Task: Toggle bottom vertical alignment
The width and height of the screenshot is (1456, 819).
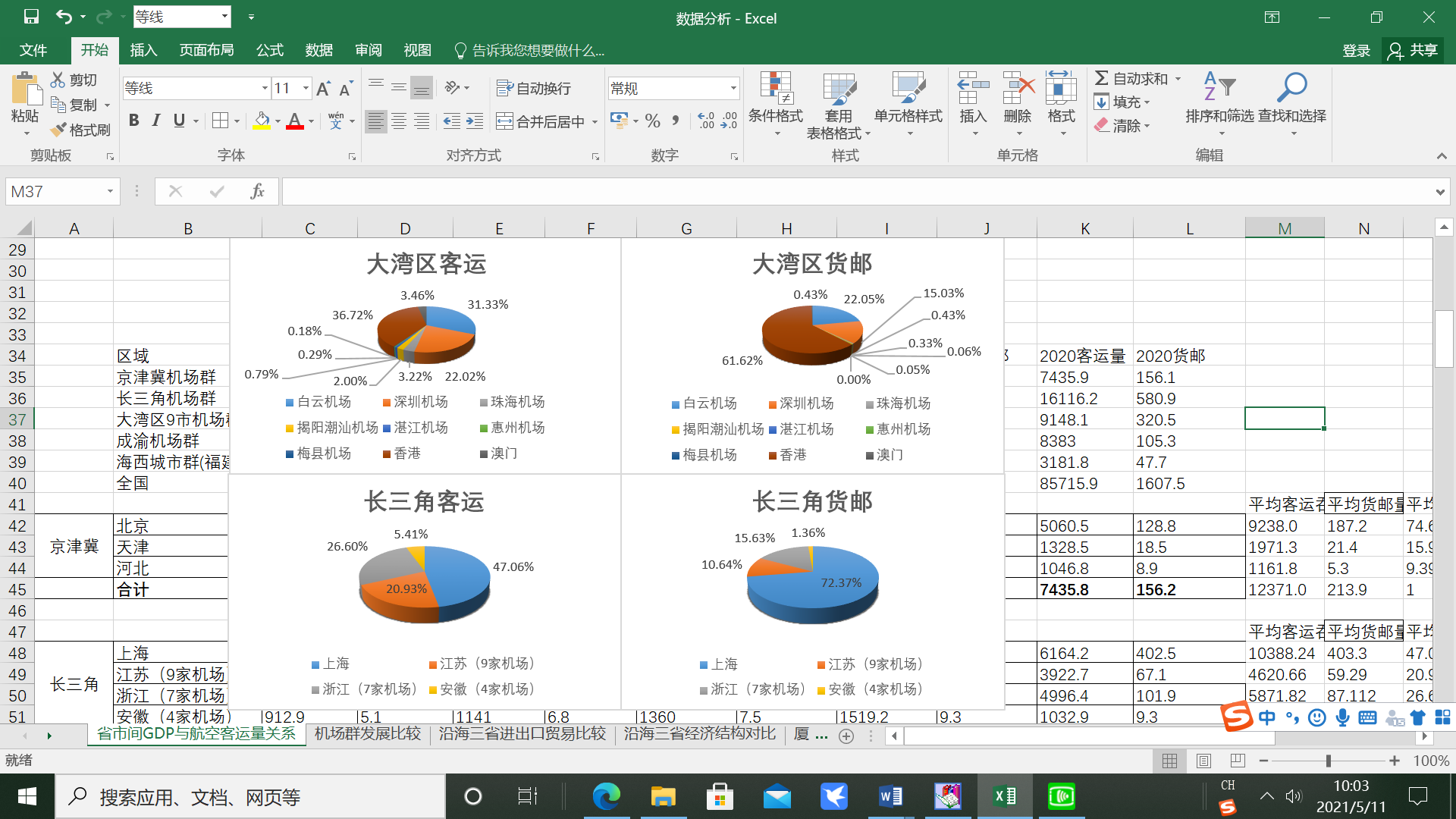Action: pos(422,88)
